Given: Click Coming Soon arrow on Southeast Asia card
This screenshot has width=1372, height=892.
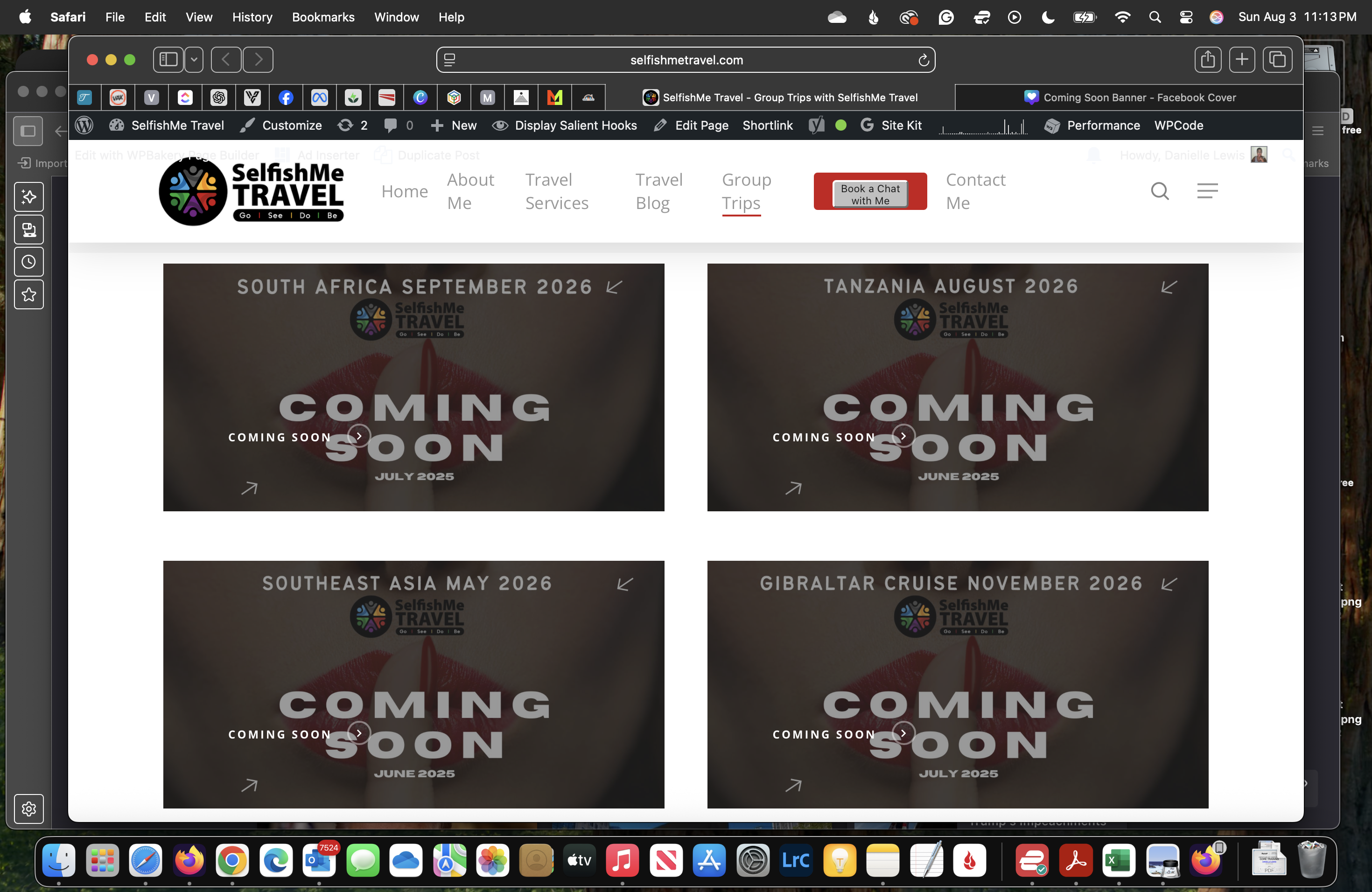Looking at the screenshot, I should (x=358, y=733).
